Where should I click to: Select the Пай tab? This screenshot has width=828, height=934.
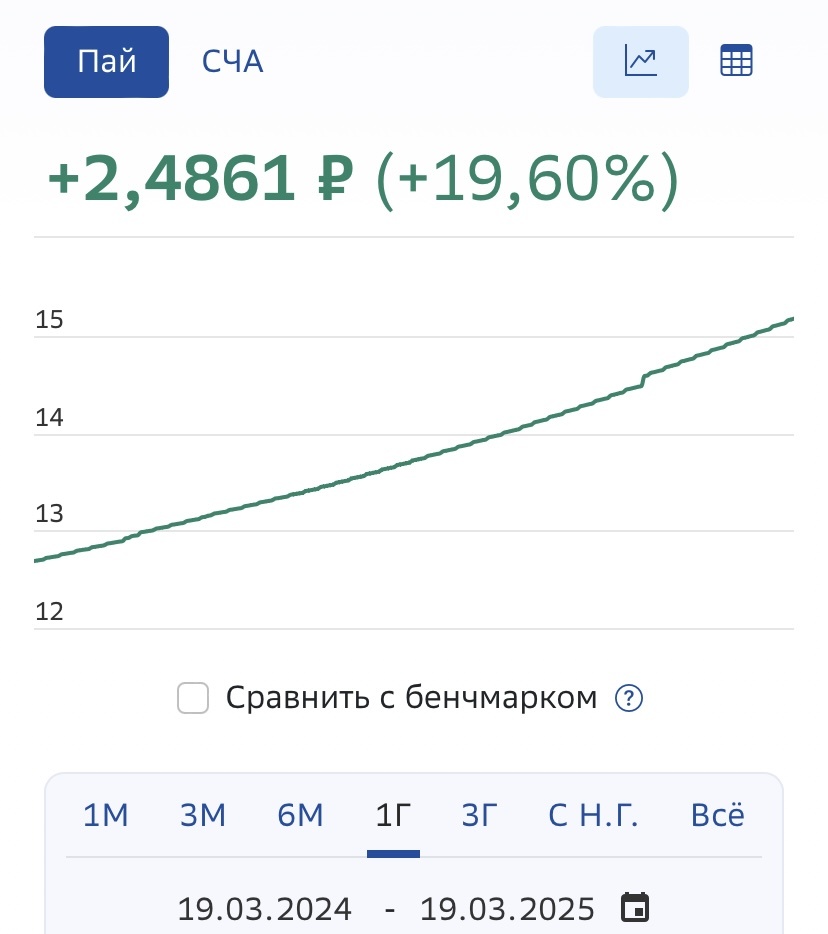106,61
